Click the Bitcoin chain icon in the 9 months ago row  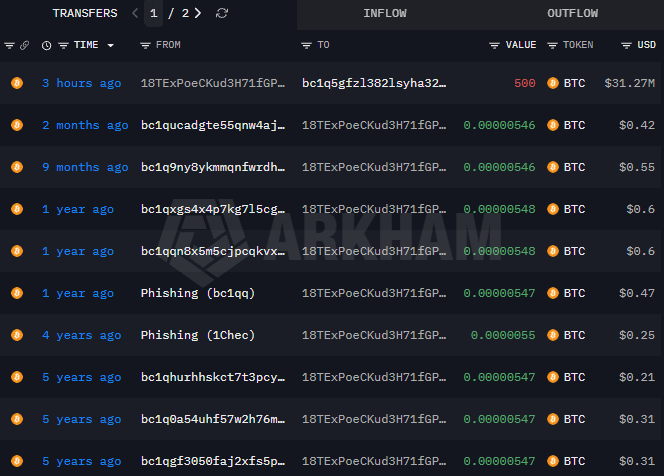click(17, 167)
